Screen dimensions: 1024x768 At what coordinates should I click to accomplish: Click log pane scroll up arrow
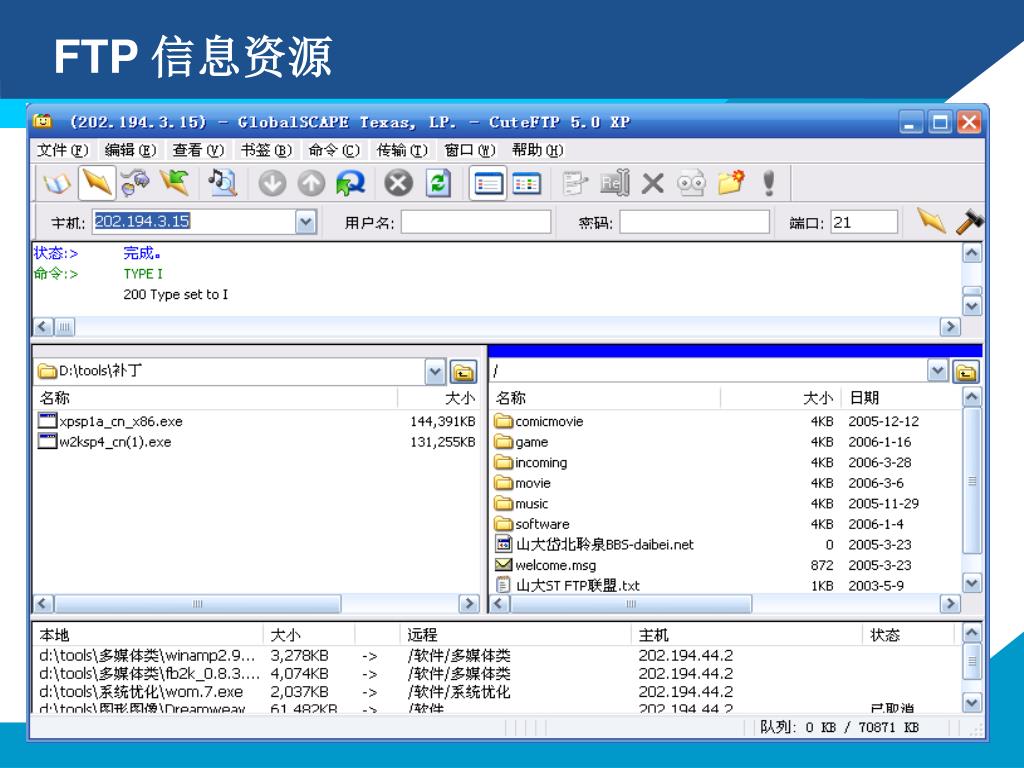972,253
